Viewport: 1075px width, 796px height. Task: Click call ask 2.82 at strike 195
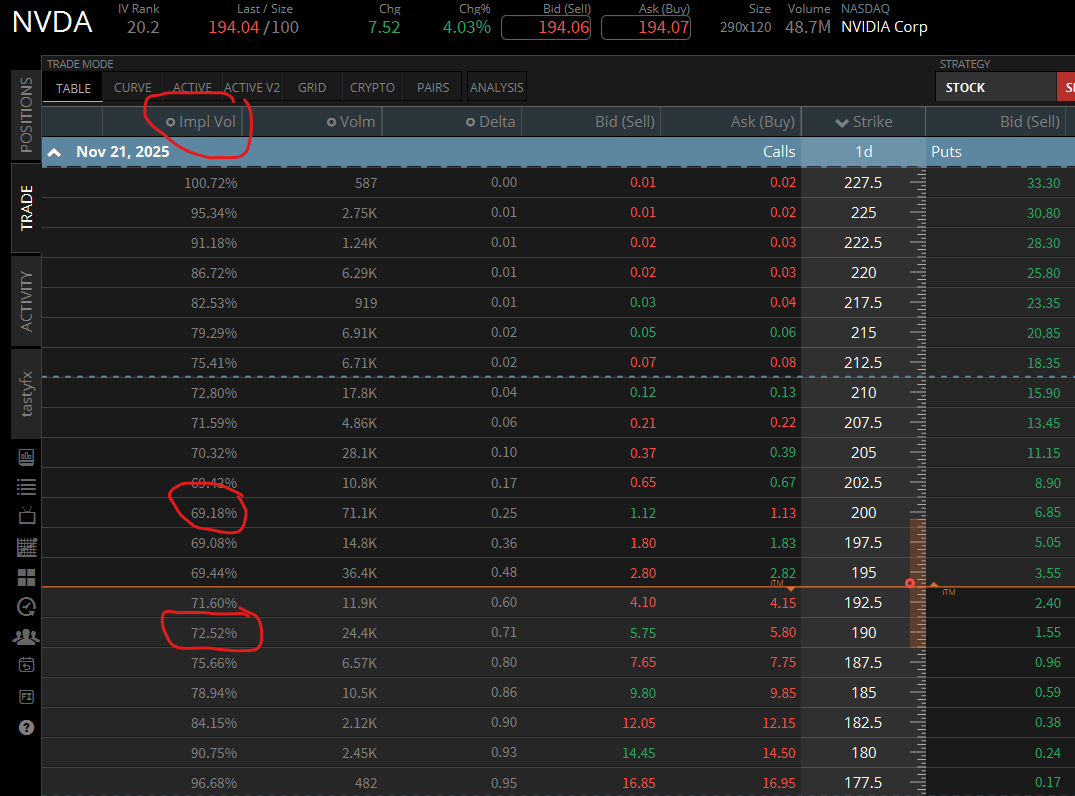coord(782,573)
